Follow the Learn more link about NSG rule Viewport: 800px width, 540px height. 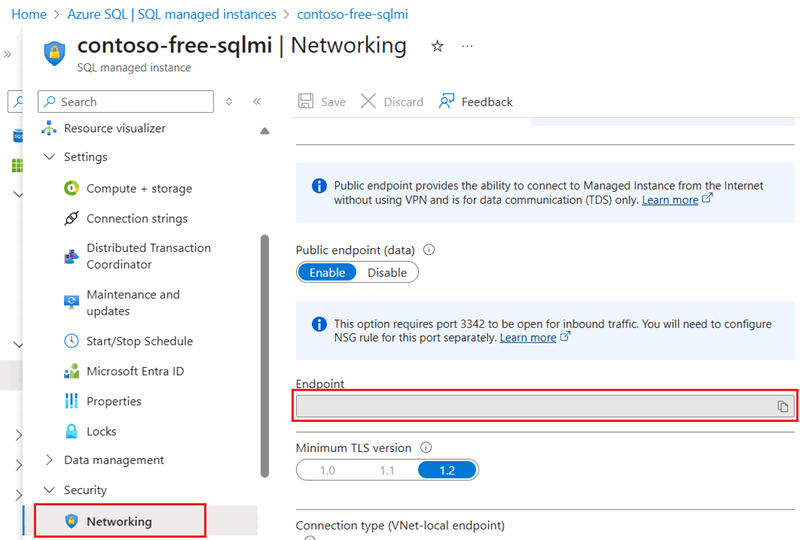tap(528, 338)
